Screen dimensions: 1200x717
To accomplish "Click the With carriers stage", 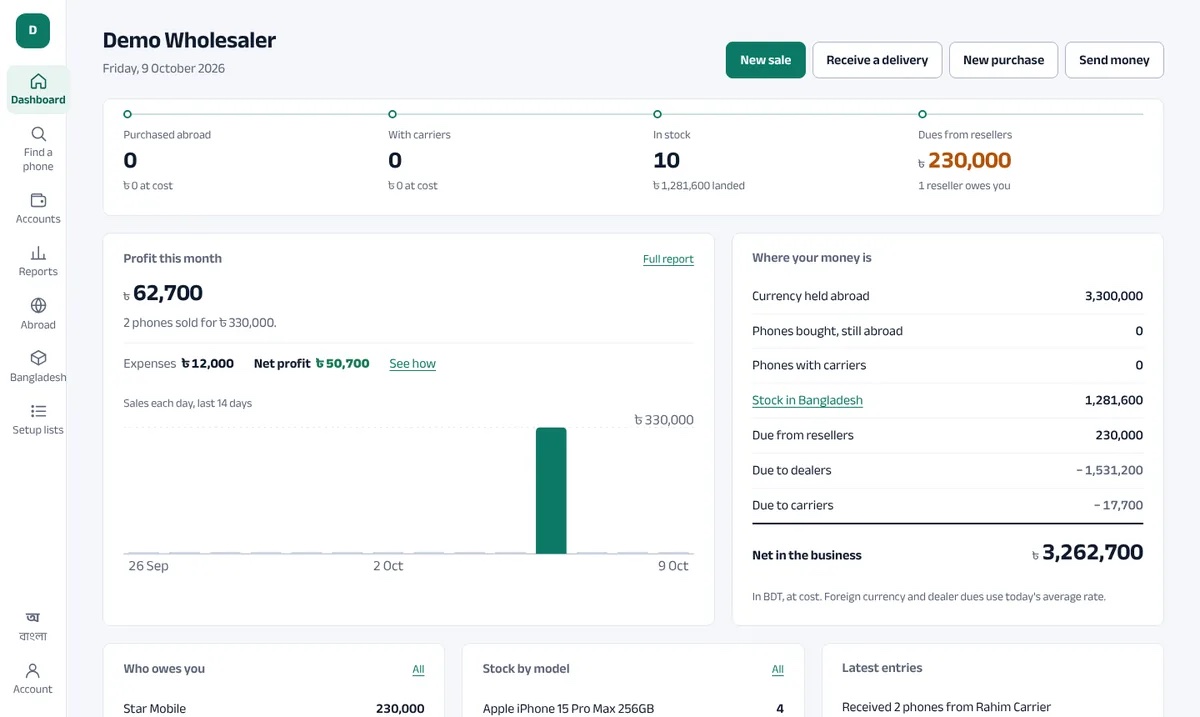I will 421,135.
